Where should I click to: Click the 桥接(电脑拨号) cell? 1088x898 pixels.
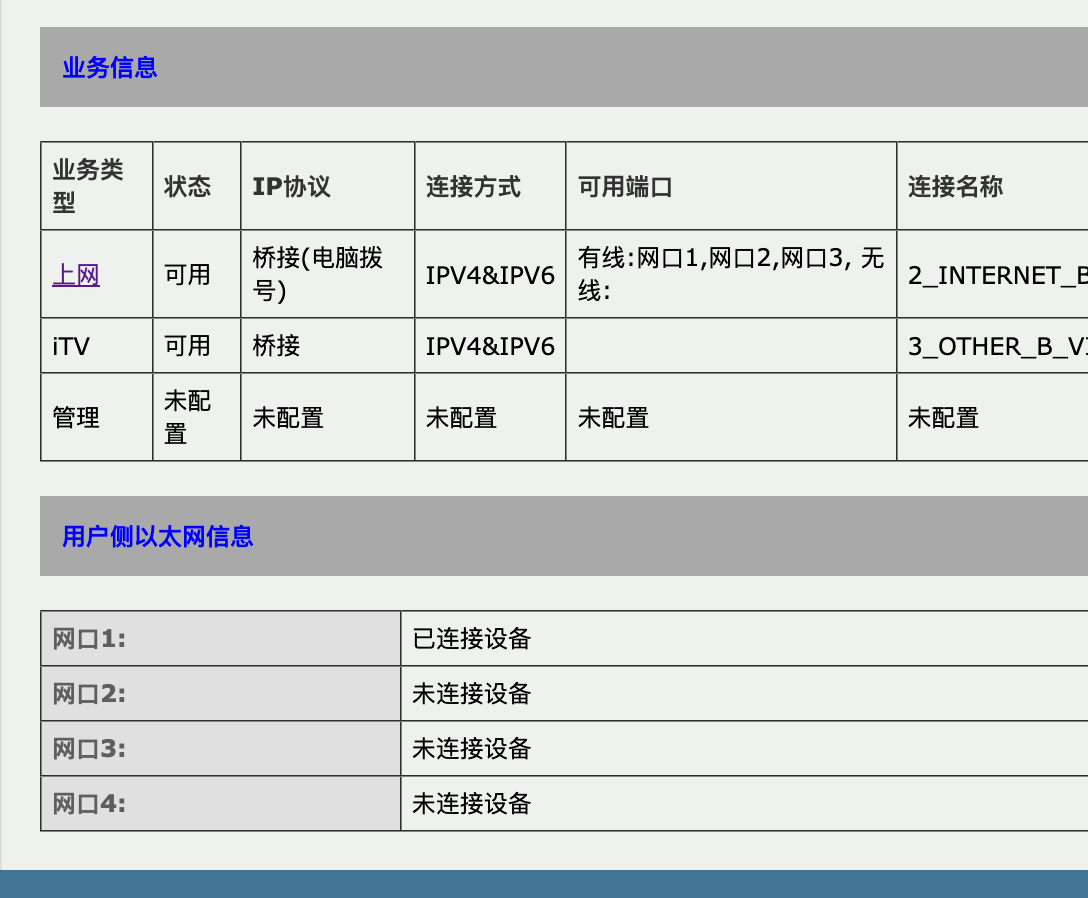[317, 275]
